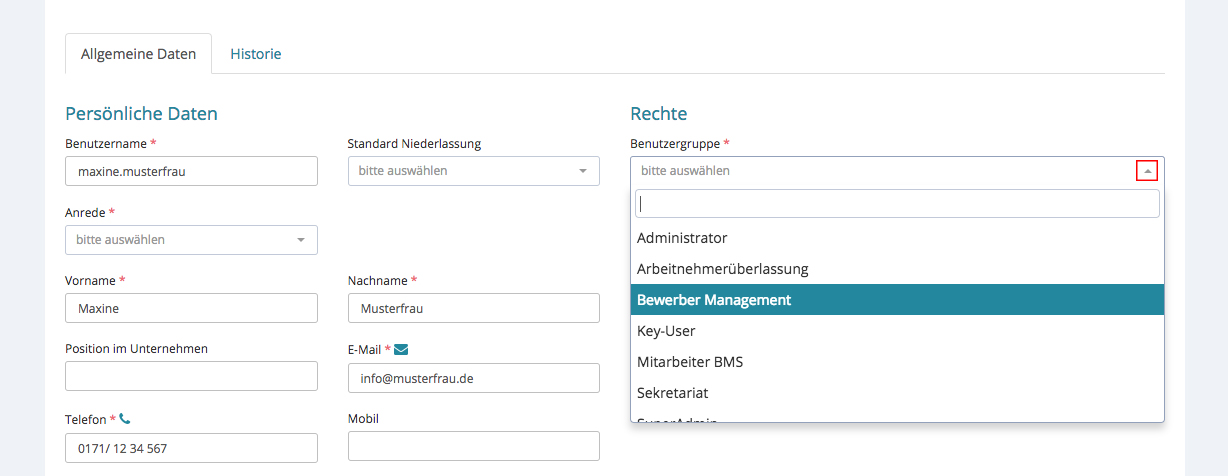The image size is (1228, 476).
Task: Click the envelope icon next to E-Mail
Action: click(x=401, y=349)
